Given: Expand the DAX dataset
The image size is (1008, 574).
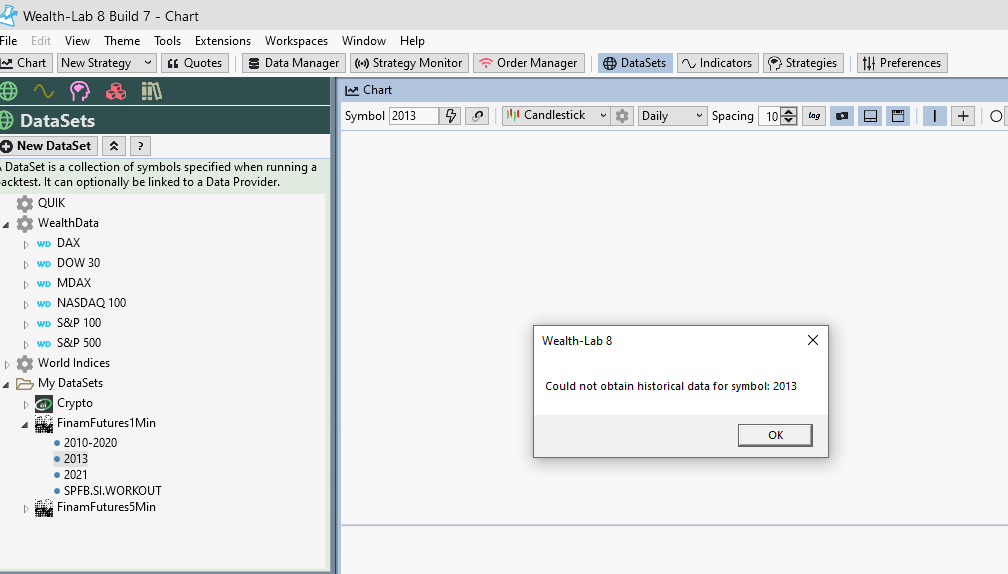Looking at the screenshot, I should tap(26, 244).
